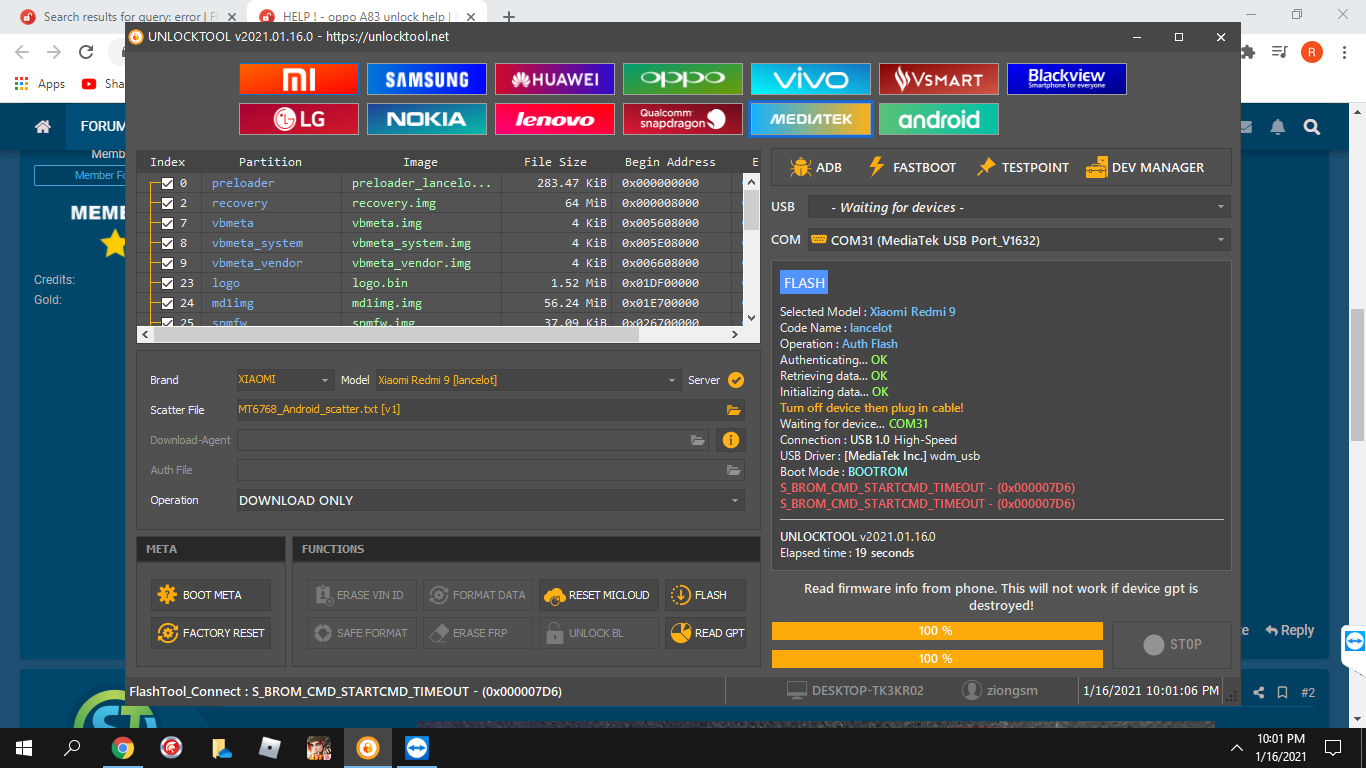Uncheck the md1img partition checkbox

pos(167,303)
